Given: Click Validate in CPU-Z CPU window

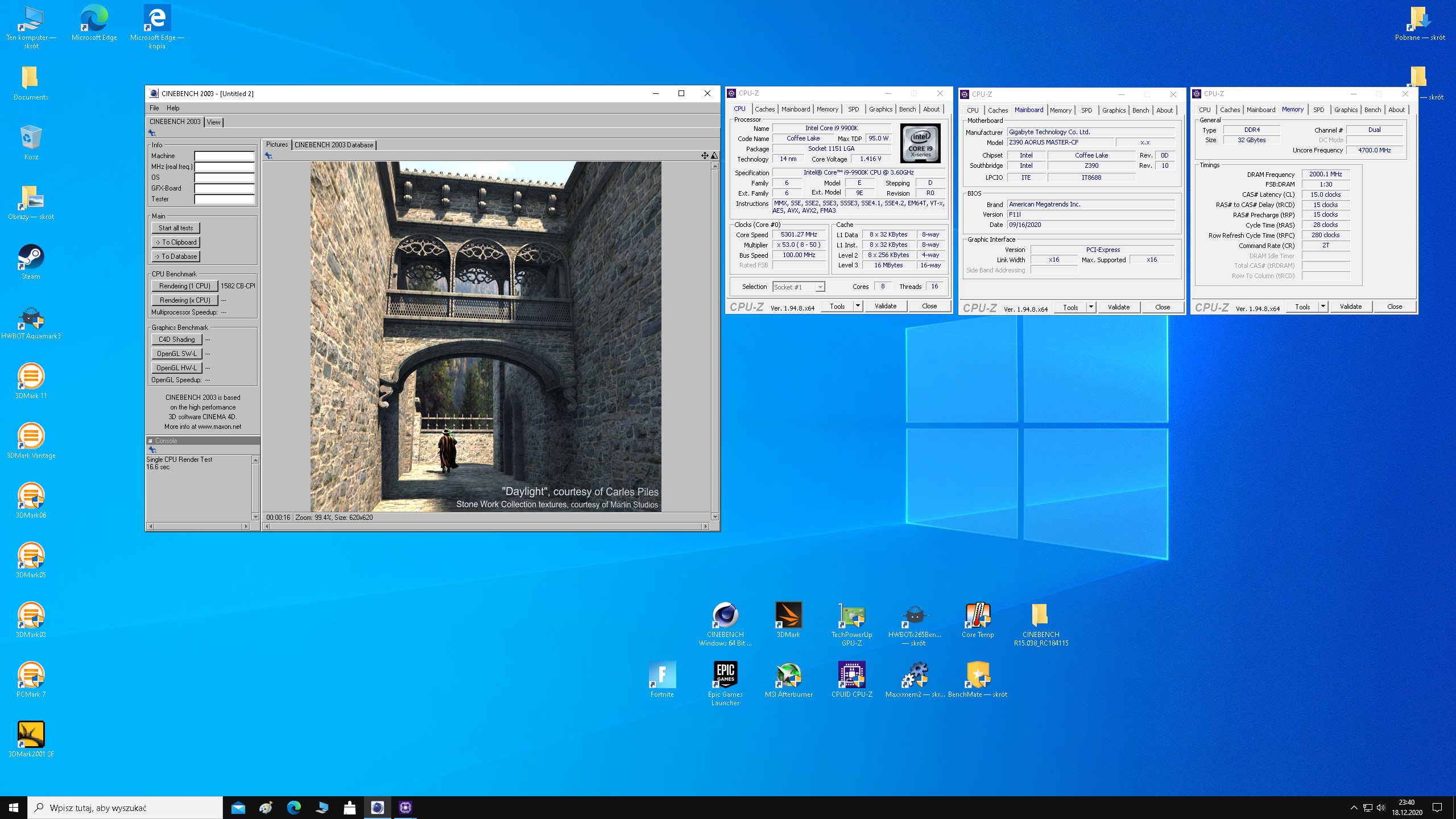Looking at the screenshot, I should click(886, 306).
